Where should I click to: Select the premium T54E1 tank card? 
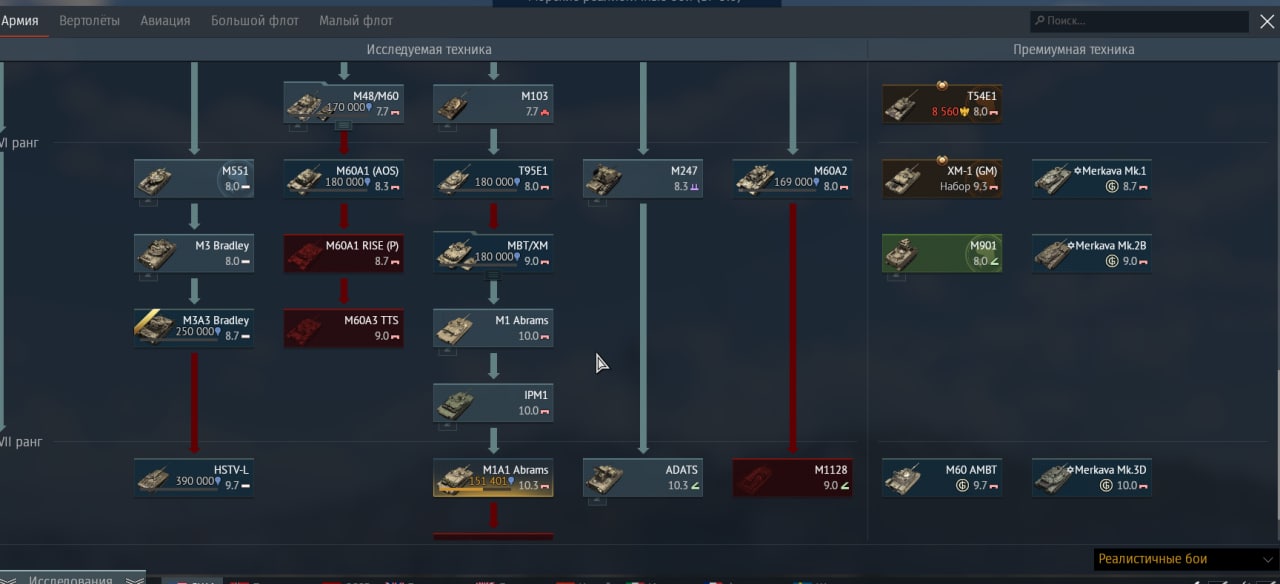942,104
